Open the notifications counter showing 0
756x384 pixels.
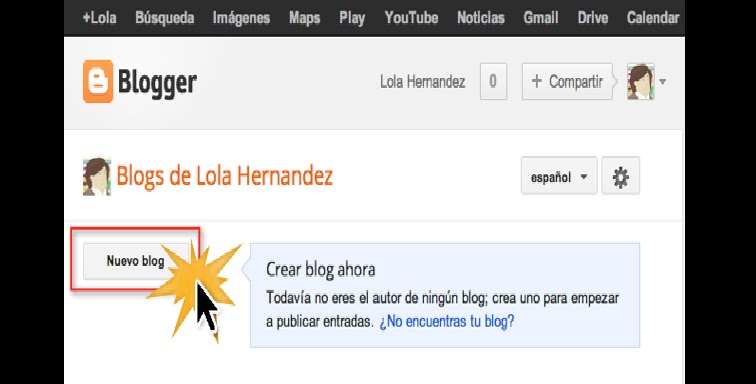(x=493, y=82)
